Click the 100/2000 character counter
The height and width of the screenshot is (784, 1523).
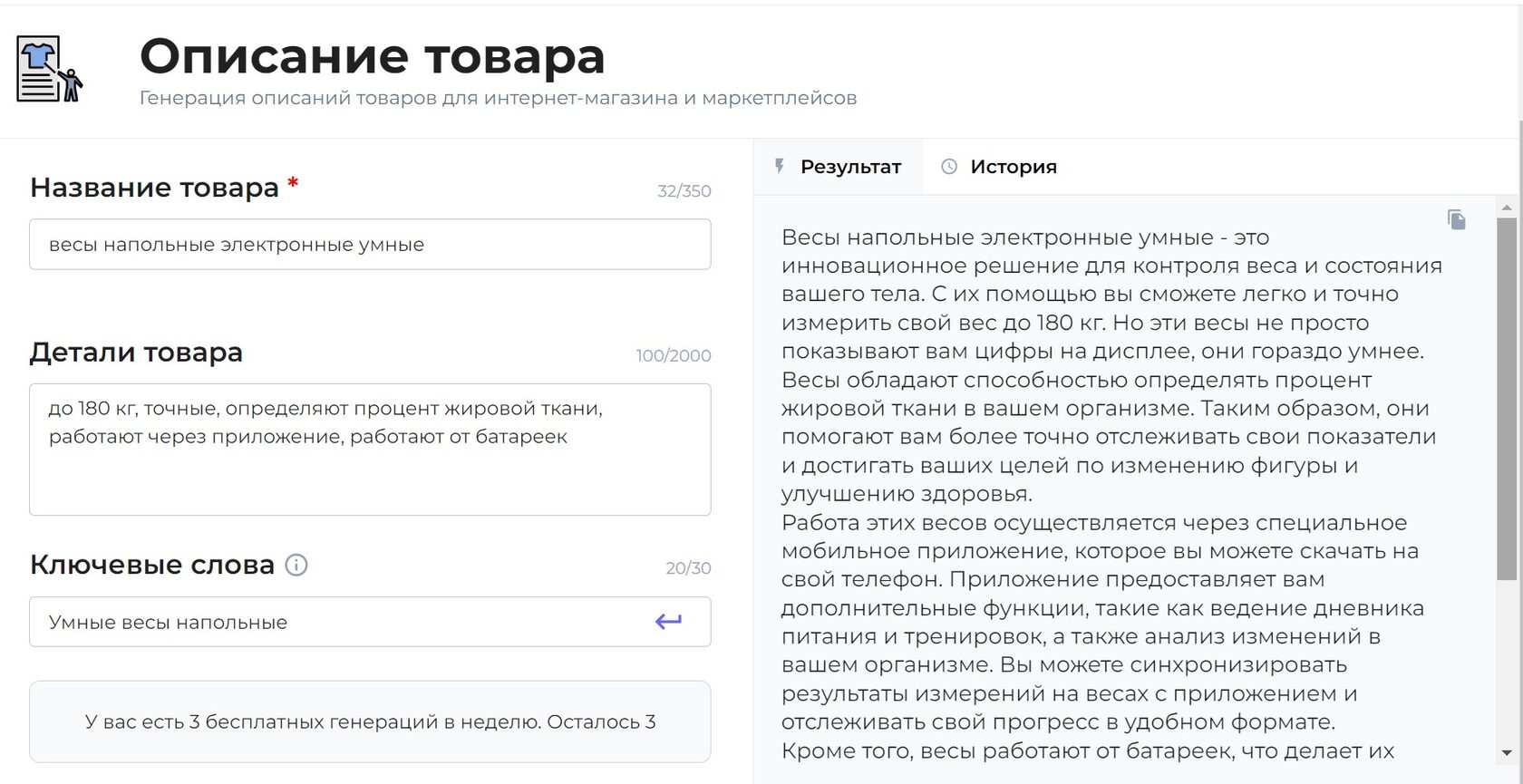point(674,355)
